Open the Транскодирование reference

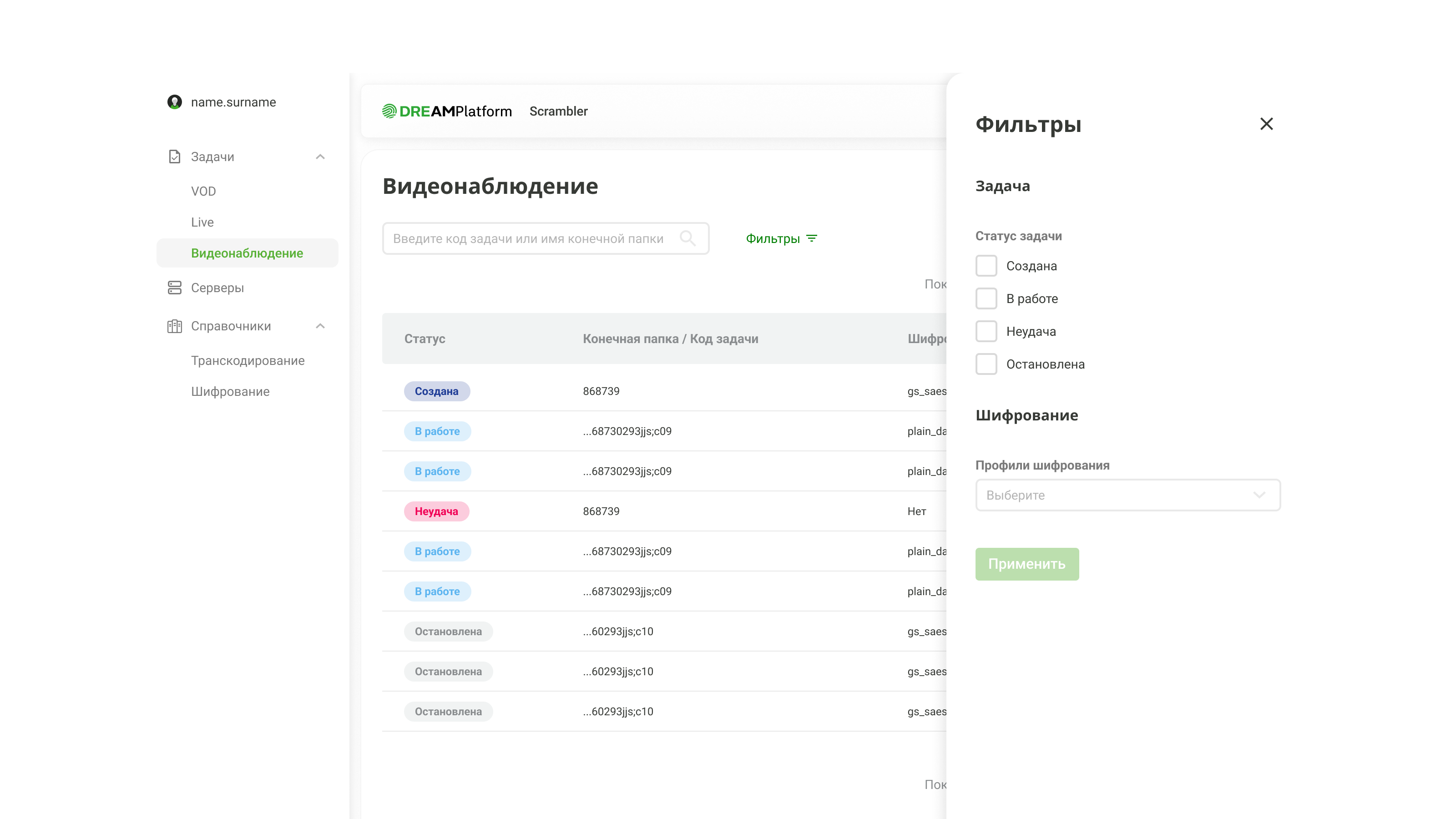pos(248,361)
